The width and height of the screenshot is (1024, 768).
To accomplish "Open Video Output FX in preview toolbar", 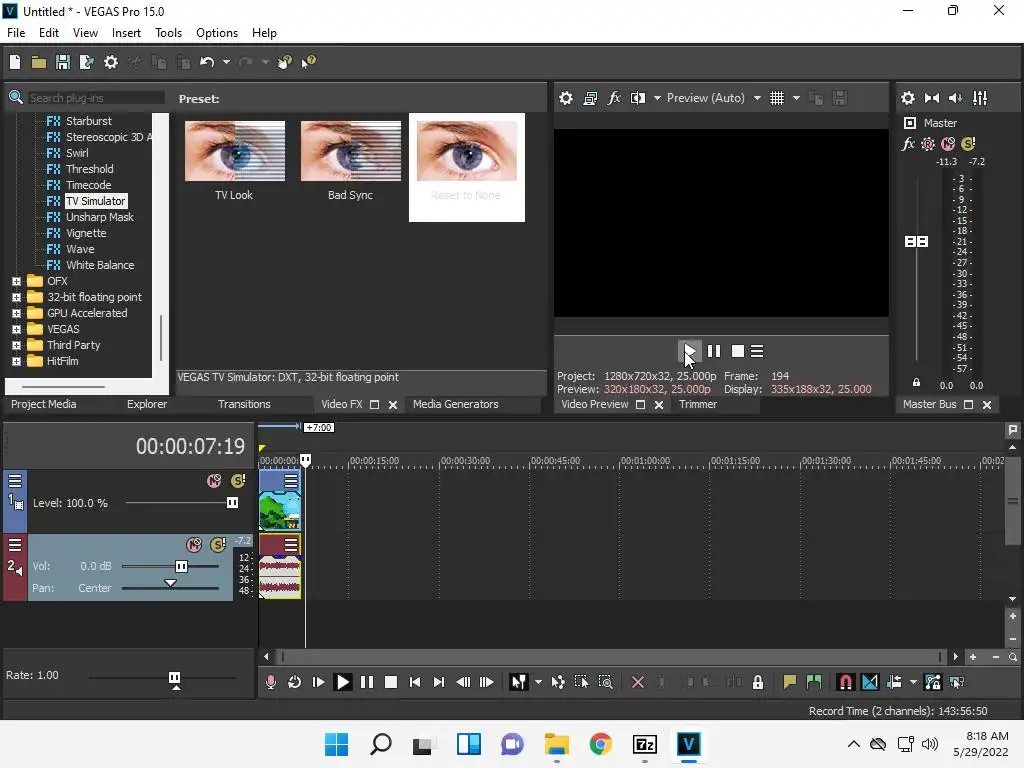I will click(x=614, y=98).
